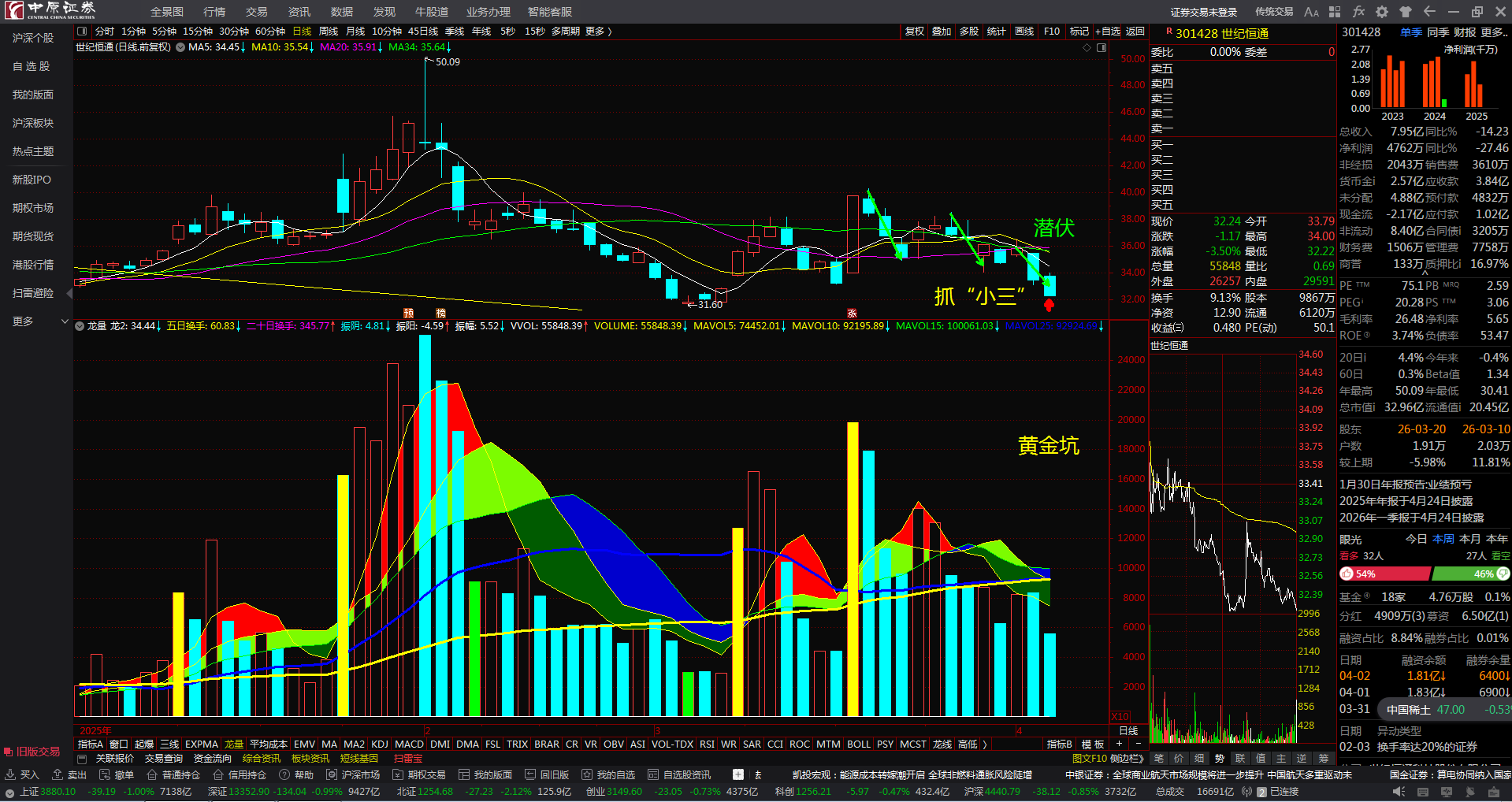Click the plus icon in bottom toolbar
Viewport: 1512px width, 802px height.
(738, 774)
